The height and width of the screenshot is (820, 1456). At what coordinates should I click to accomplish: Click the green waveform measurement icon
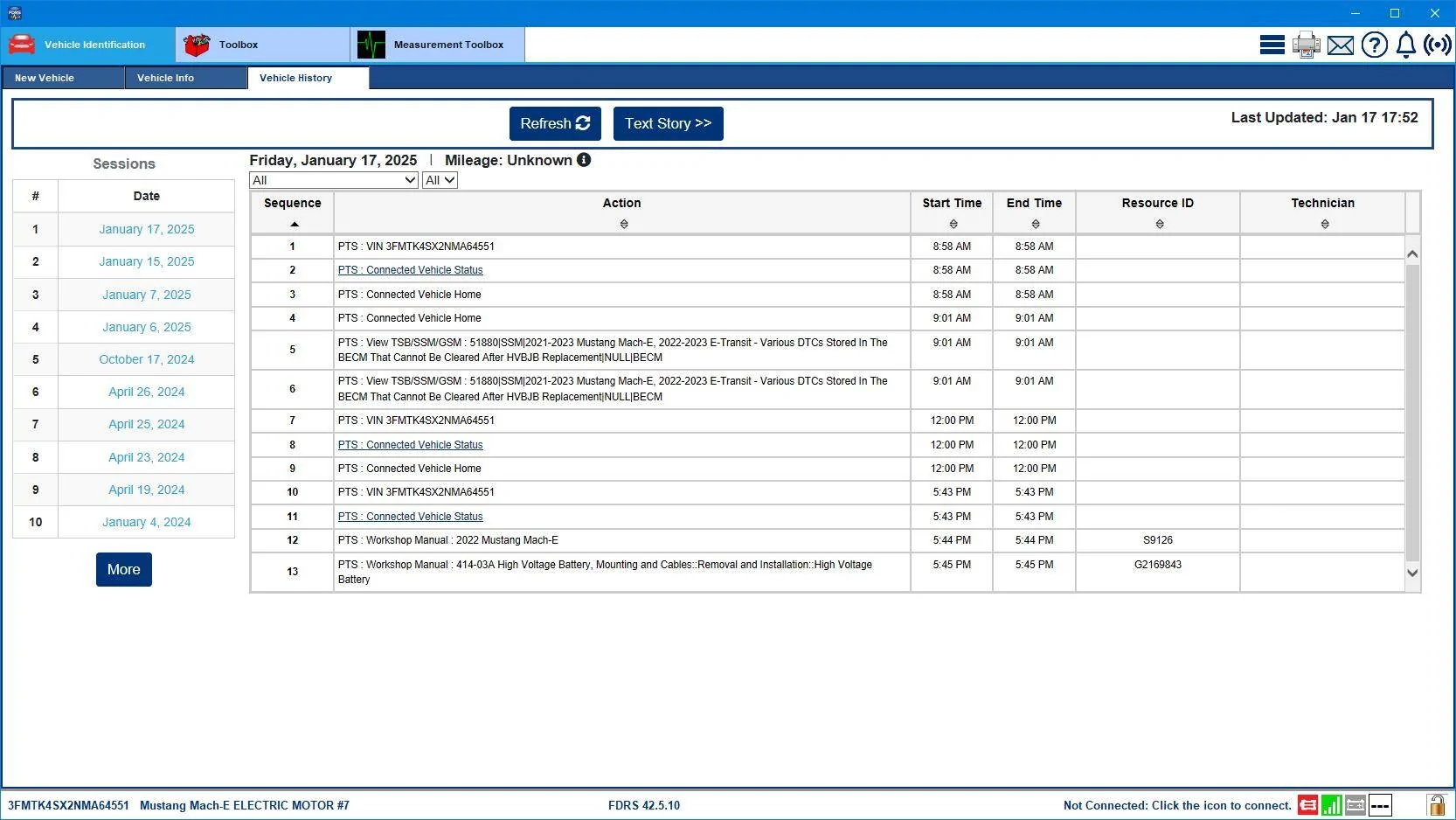click(371, 45)
